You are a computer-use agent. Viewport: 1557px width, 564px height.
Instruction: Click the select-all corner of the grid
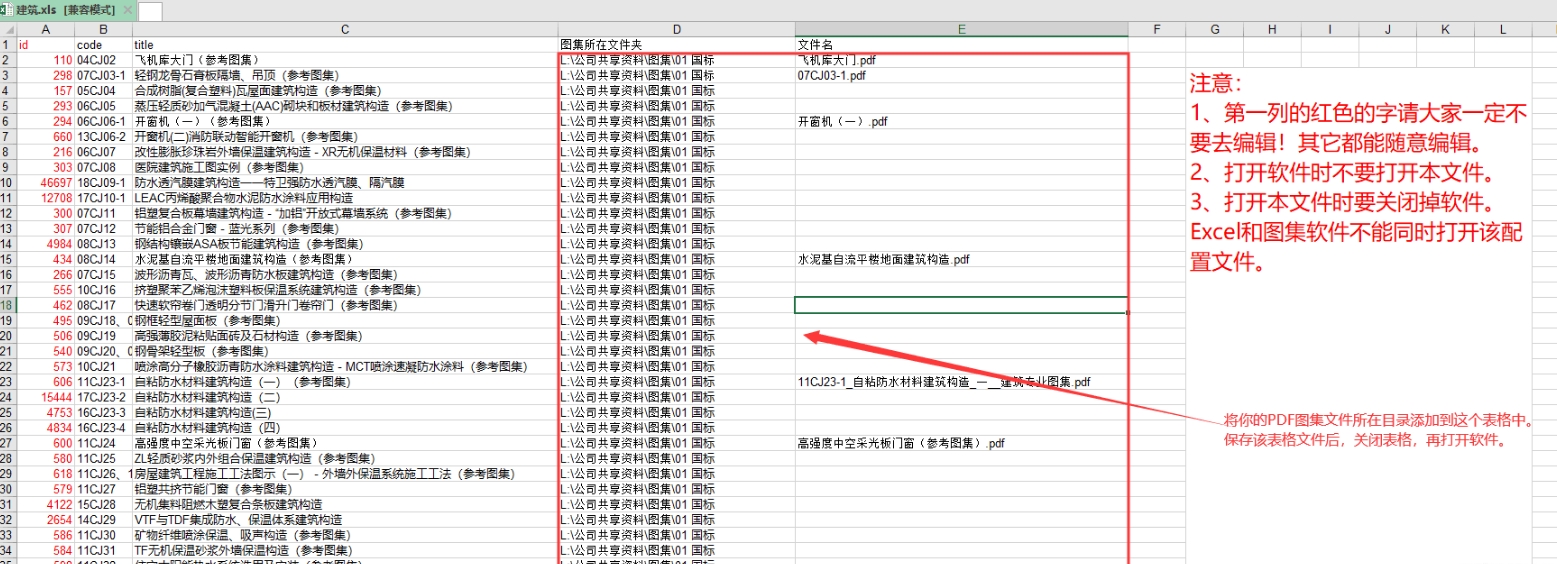pos(8,30)
